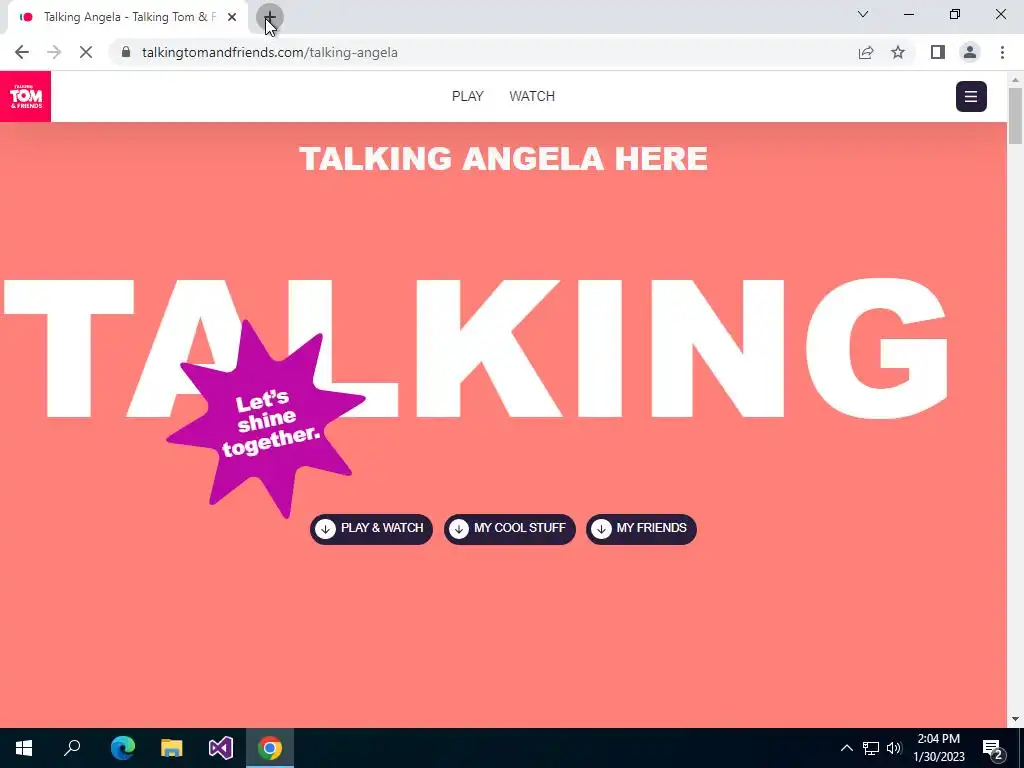1024x768 pixels.
Task: Close the Talking Angela tab
Action: (232, 17)
